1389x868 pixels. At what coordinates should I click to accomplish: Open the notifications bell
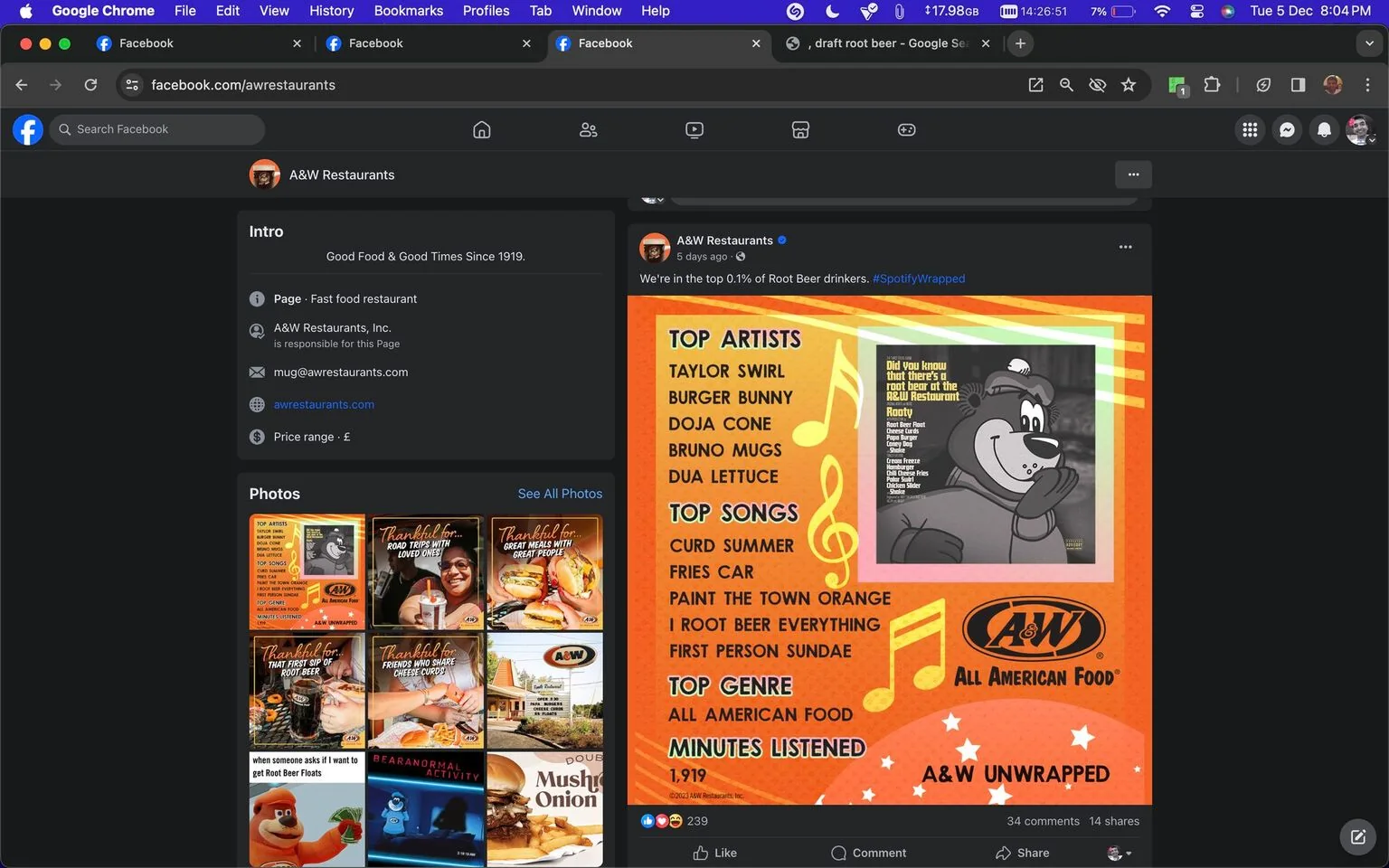click(x=1324, y=129)
